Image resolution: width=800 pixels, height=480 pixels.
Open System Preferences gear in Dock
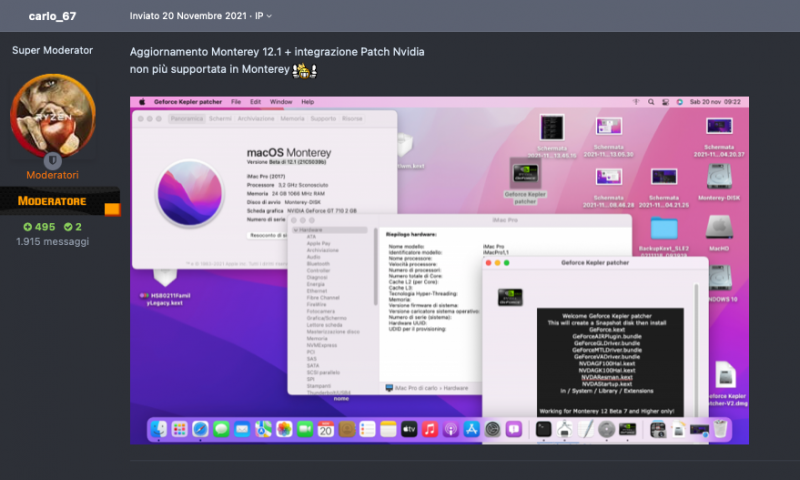(x=492, y=430)
